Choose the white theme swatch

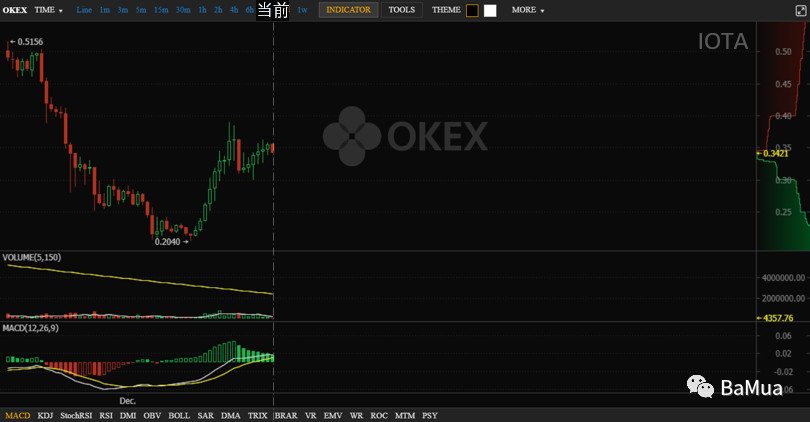point(490,10)
